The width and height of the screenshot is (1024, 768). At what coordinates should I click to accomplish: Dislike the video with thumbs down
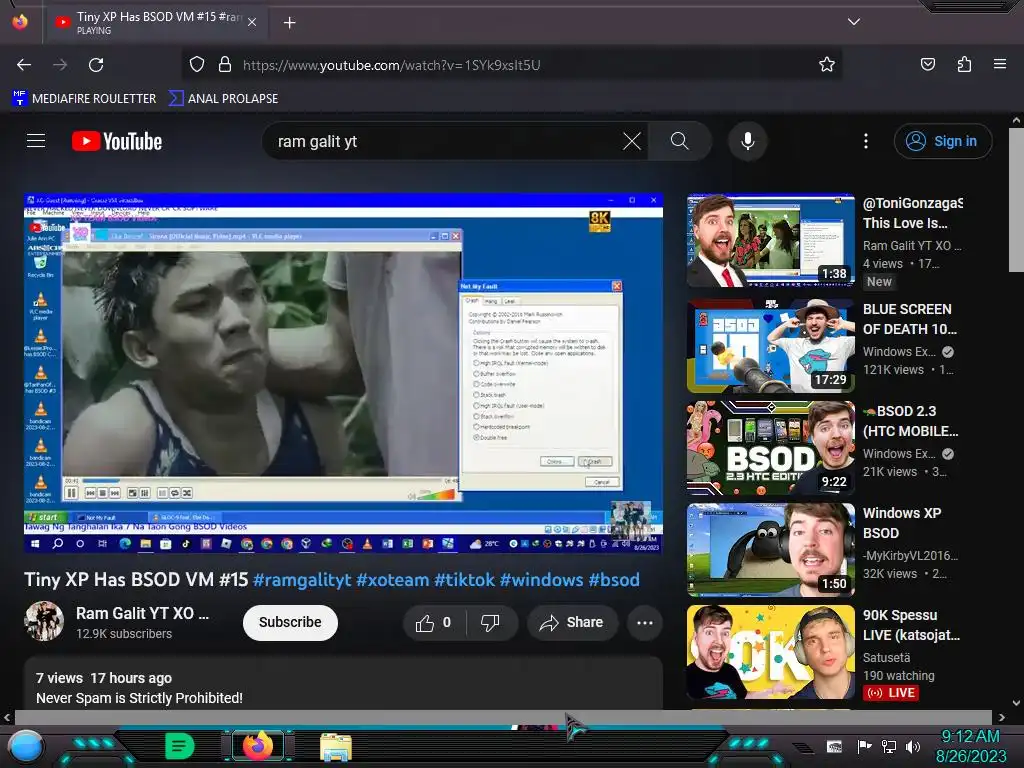tap(491, 623)
